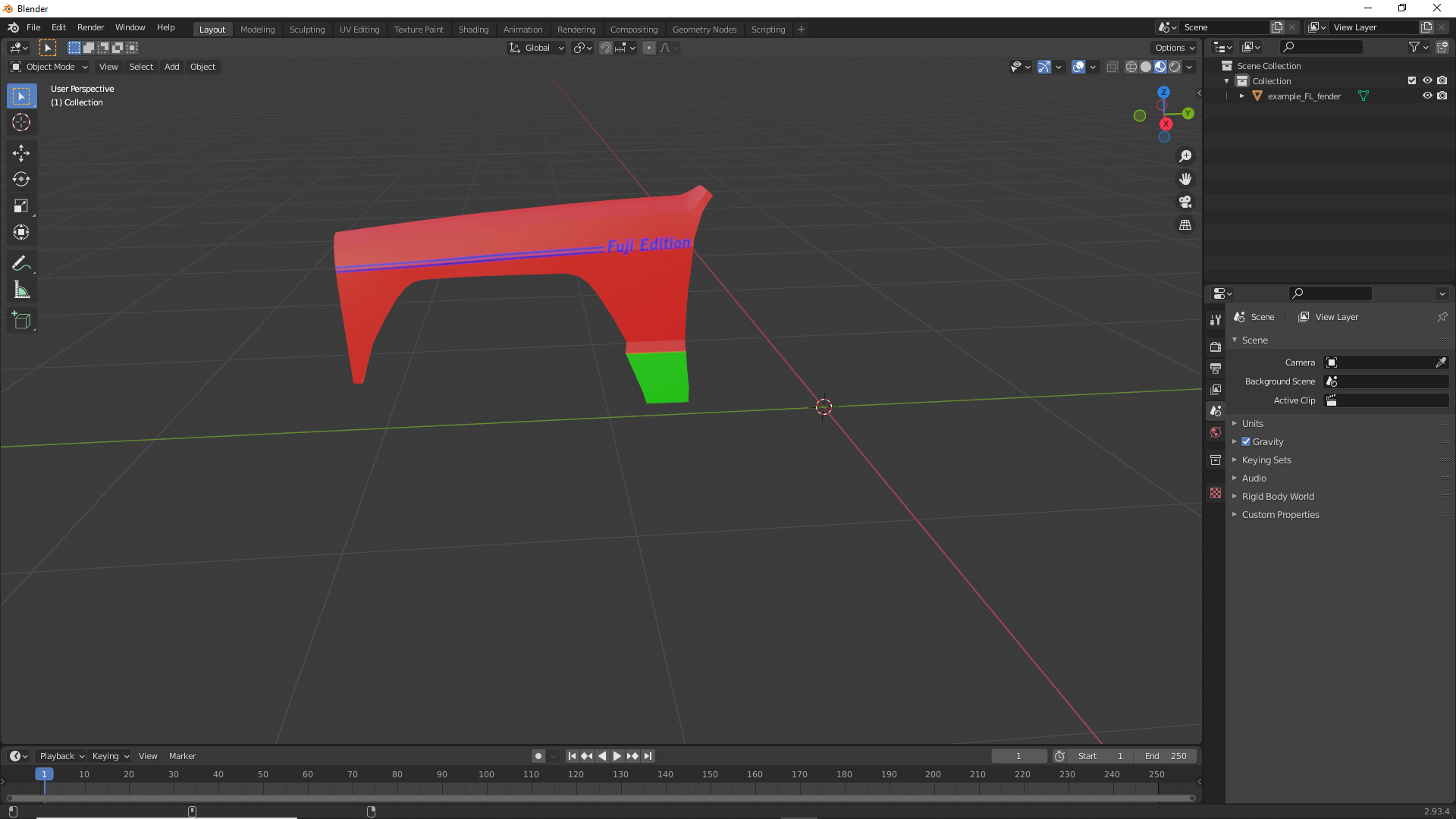Screen dimensions: 1456x819
Task: Toggle snapping magnet icon
Action: tap(606, 48)
